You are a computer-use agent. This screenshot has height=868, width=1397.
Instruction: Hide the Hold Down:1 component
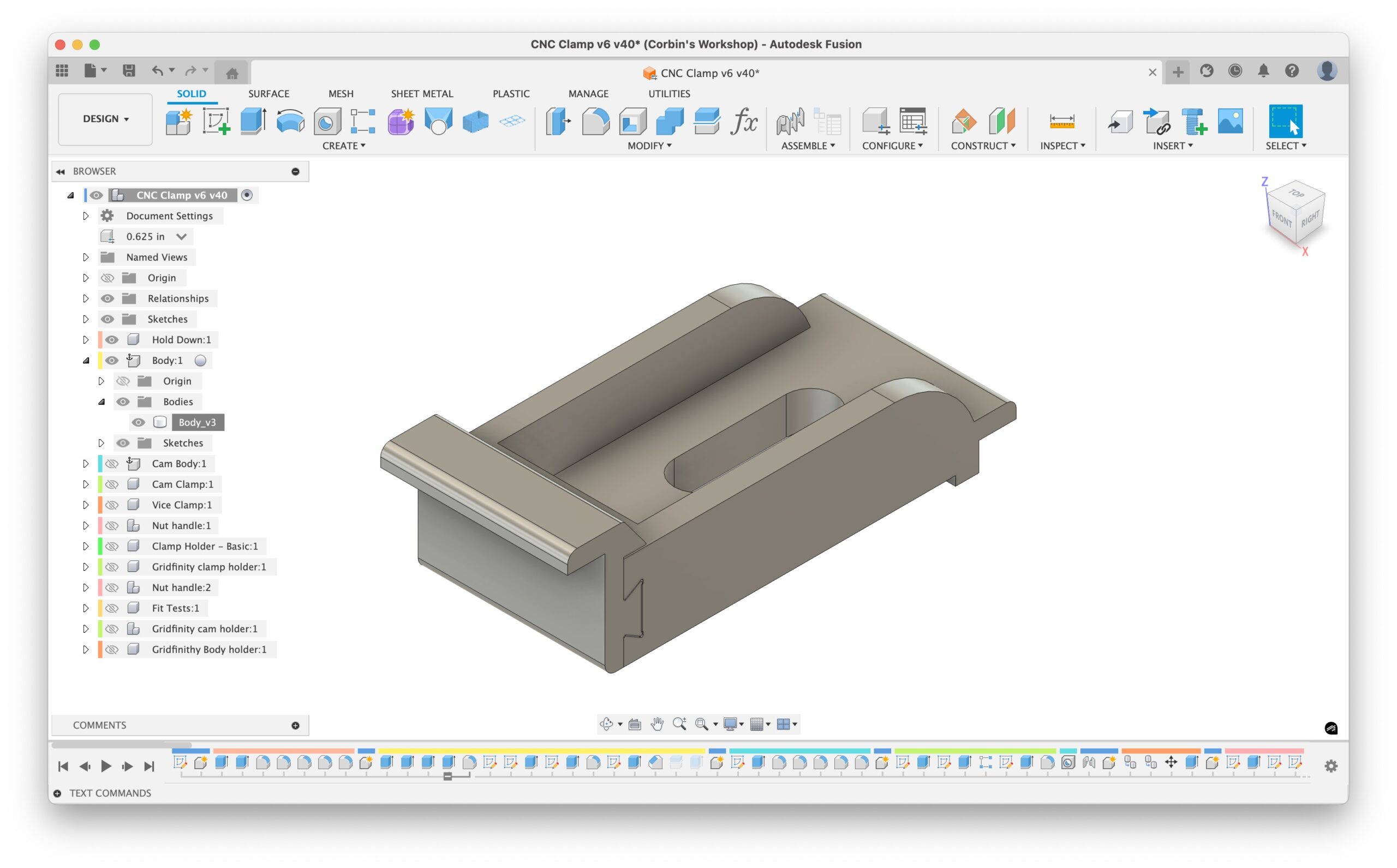(x=112, y=340)
